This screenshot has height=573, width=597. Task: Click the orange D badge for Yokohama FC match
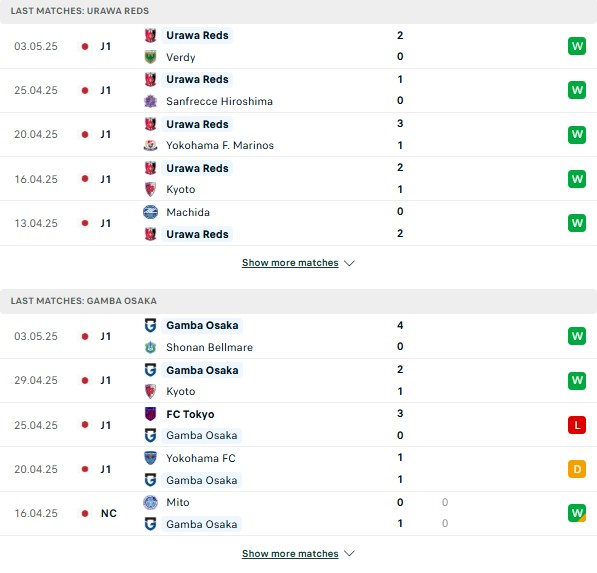coord(577,469)
